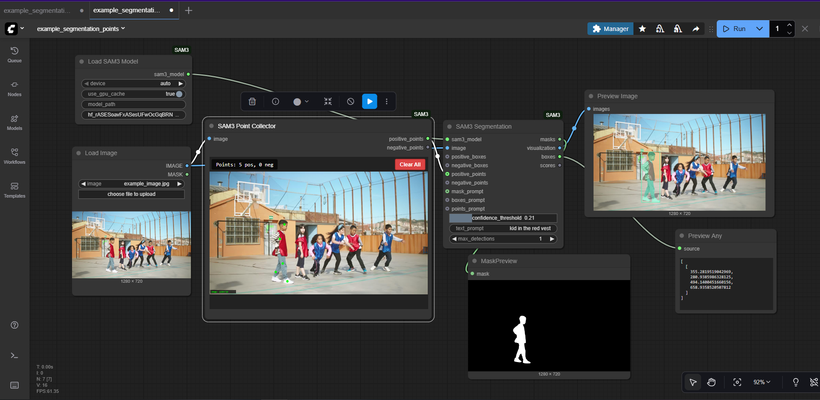This screenshot has width=820, height=400.
Task: Click the actionbar drag handle dots
Action: click(711, 29)
